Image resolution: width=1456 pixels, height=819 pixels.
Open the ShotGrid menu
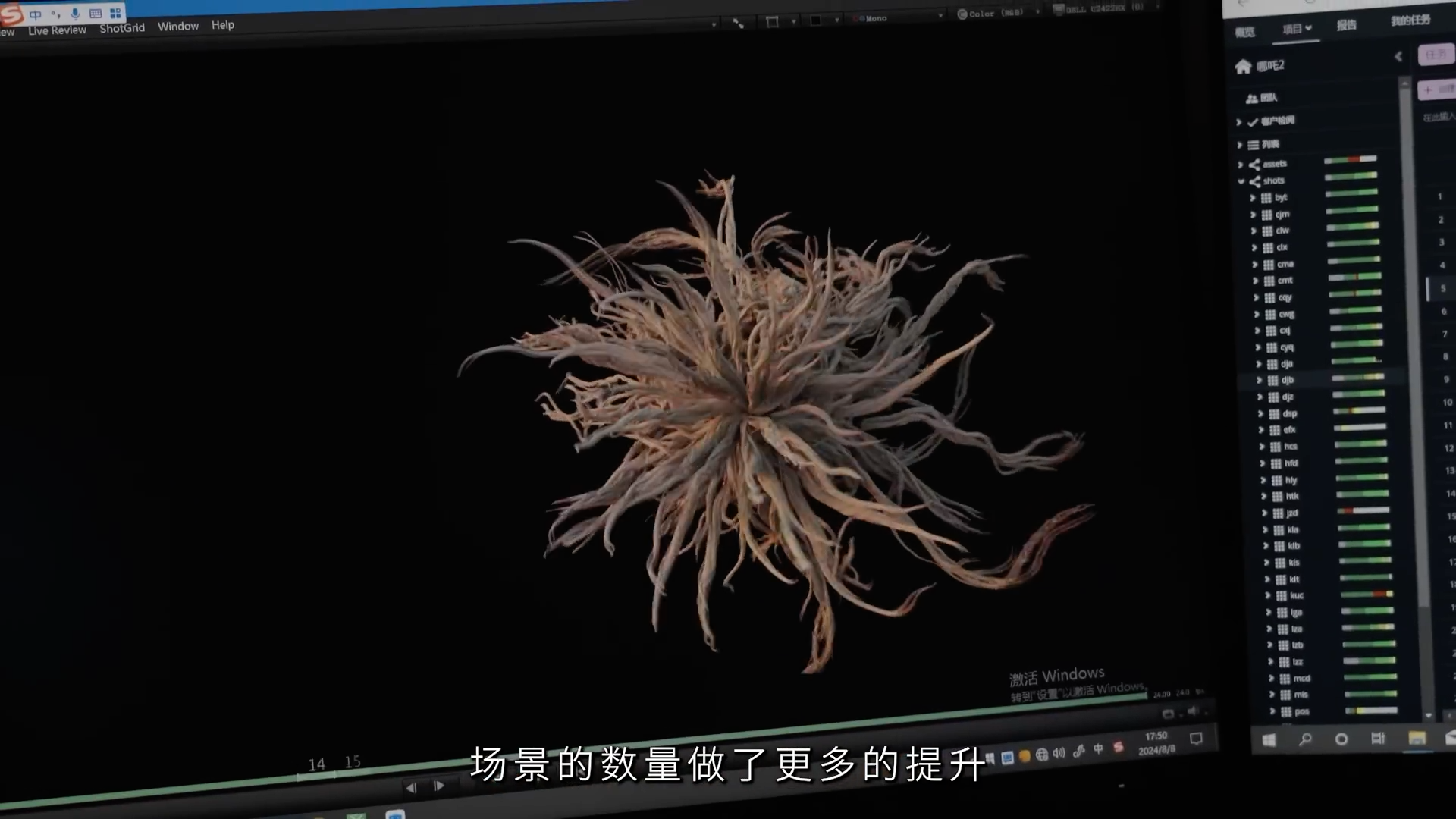tap(121, 28)
